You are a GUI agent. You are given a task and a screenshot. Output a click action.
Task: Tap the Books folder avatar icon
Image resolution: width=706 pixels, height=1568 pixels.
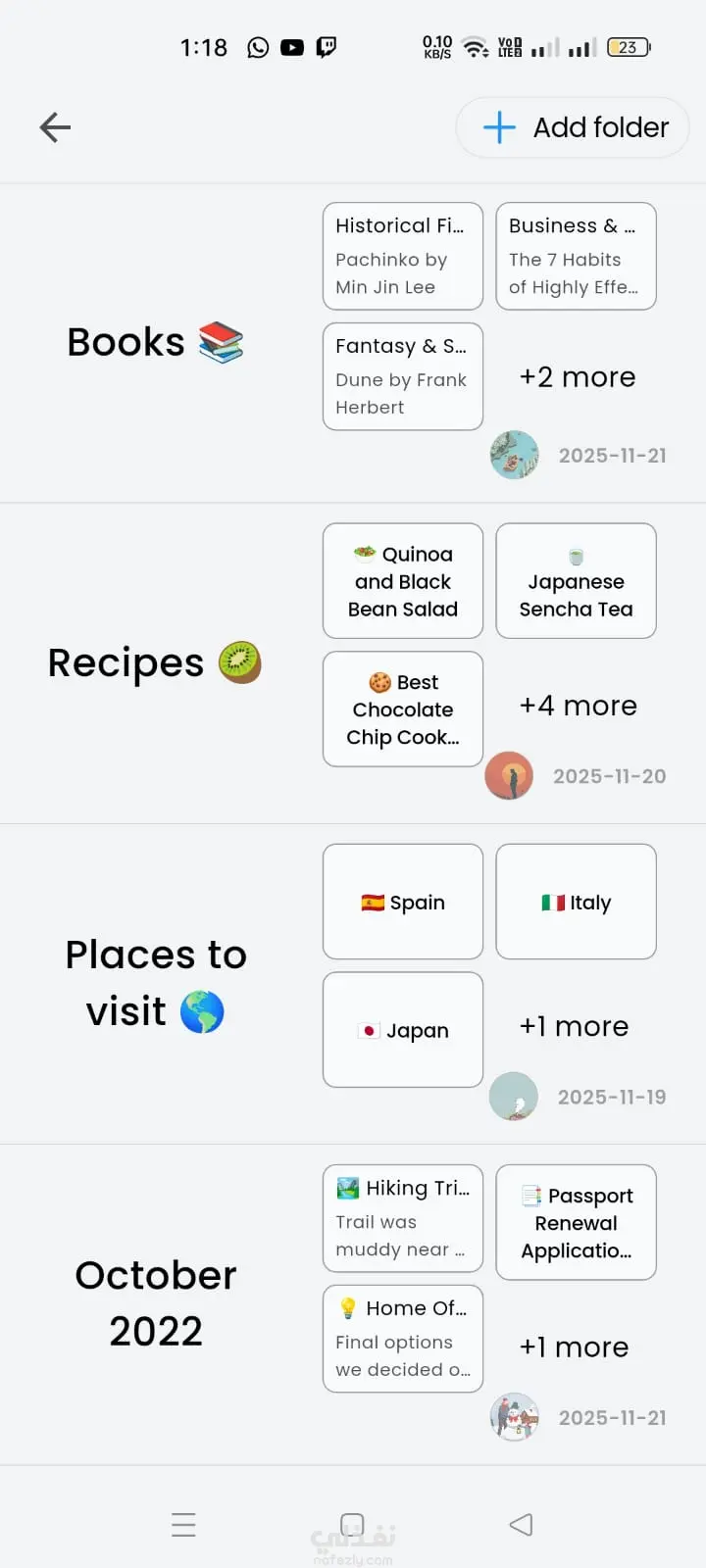(515, 455)
